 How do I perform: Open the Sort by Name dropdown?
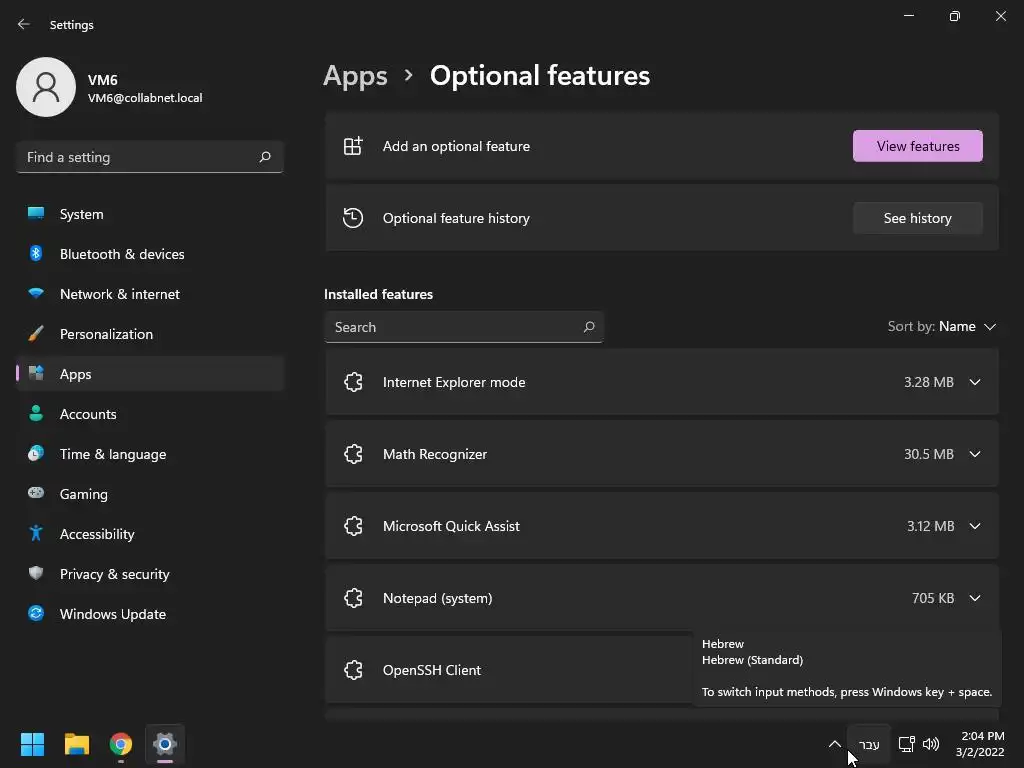click(x=942, y=327)
